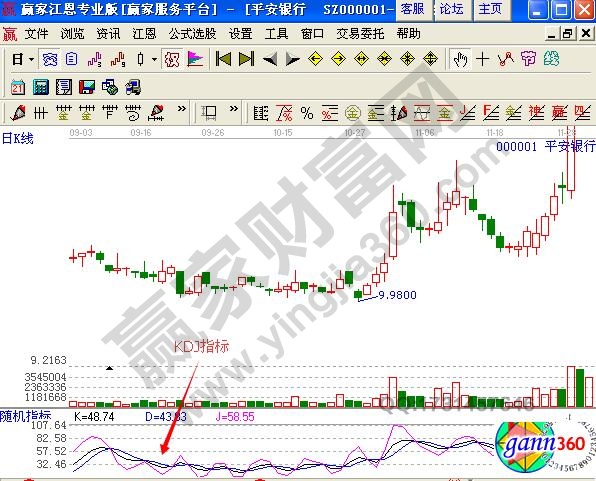The image size is (596, 481).
Task: Expand the 日 period dropdown arrow
Action: point(32,59)
